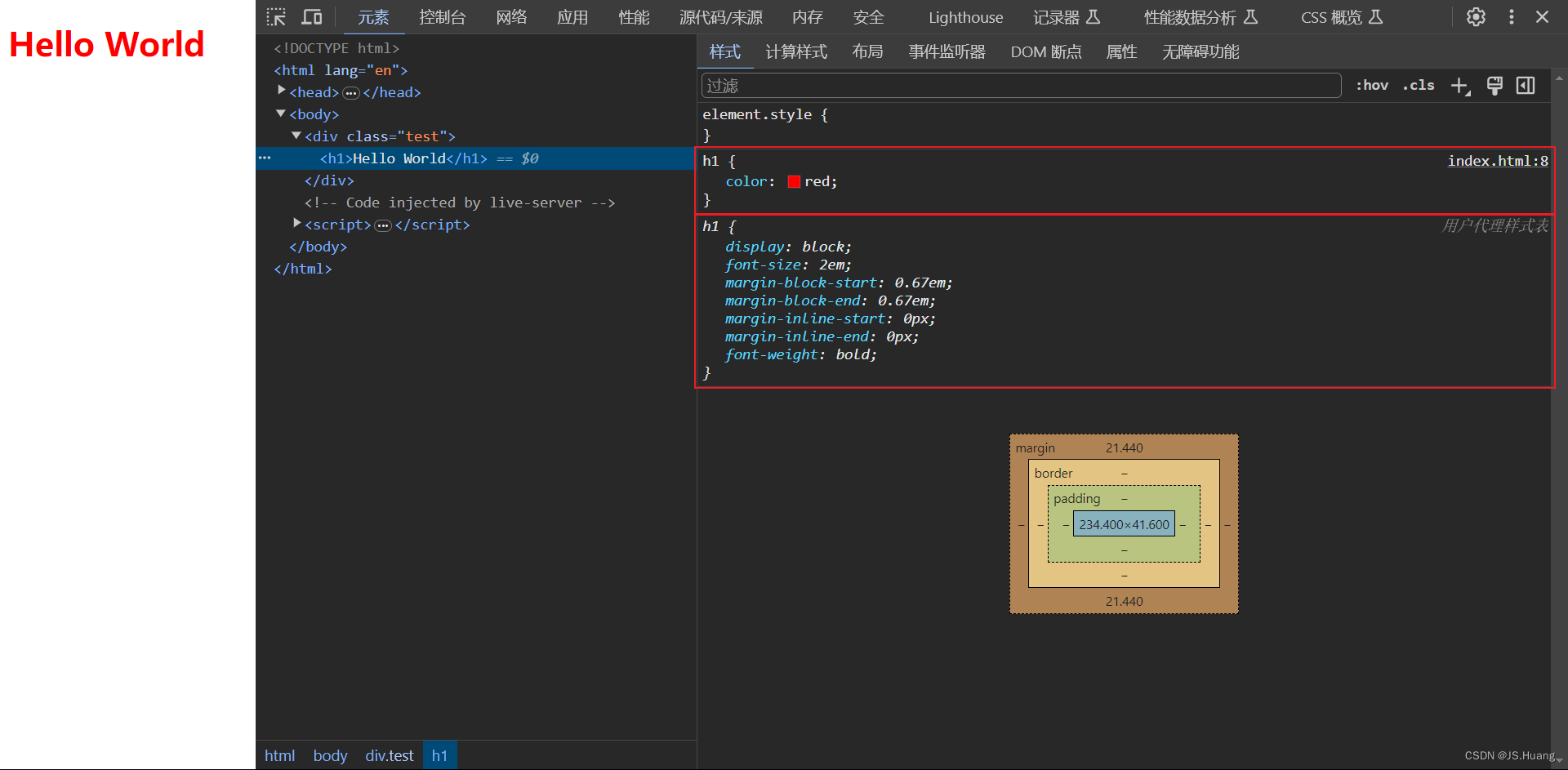Toggle the device toolbar icon
The height and width of the screenshot is (770, 1568).
pyautogui.click(x=312, y=17)
